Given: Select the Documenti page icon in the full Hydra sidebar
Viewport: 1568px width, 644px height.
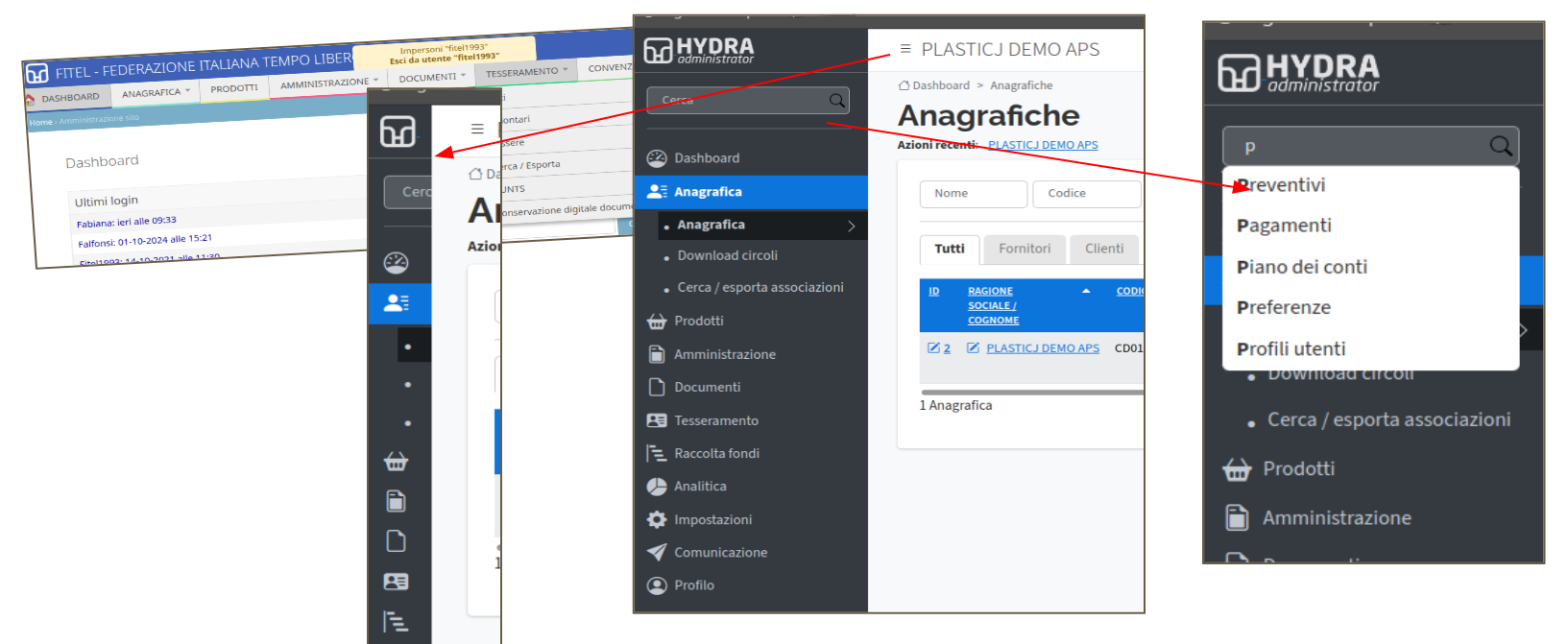Looking at the screenshot, I should pos(657,387).
